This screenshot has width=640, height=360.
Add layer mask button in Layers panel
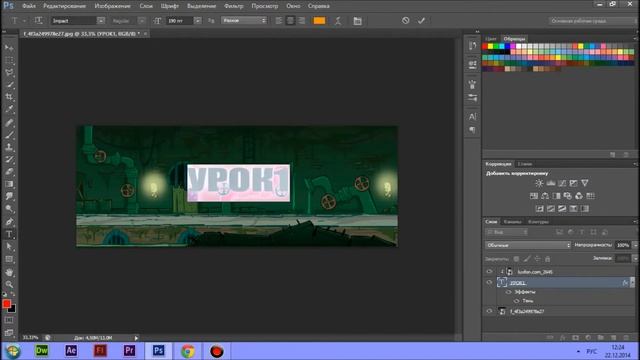pos(575,338)
